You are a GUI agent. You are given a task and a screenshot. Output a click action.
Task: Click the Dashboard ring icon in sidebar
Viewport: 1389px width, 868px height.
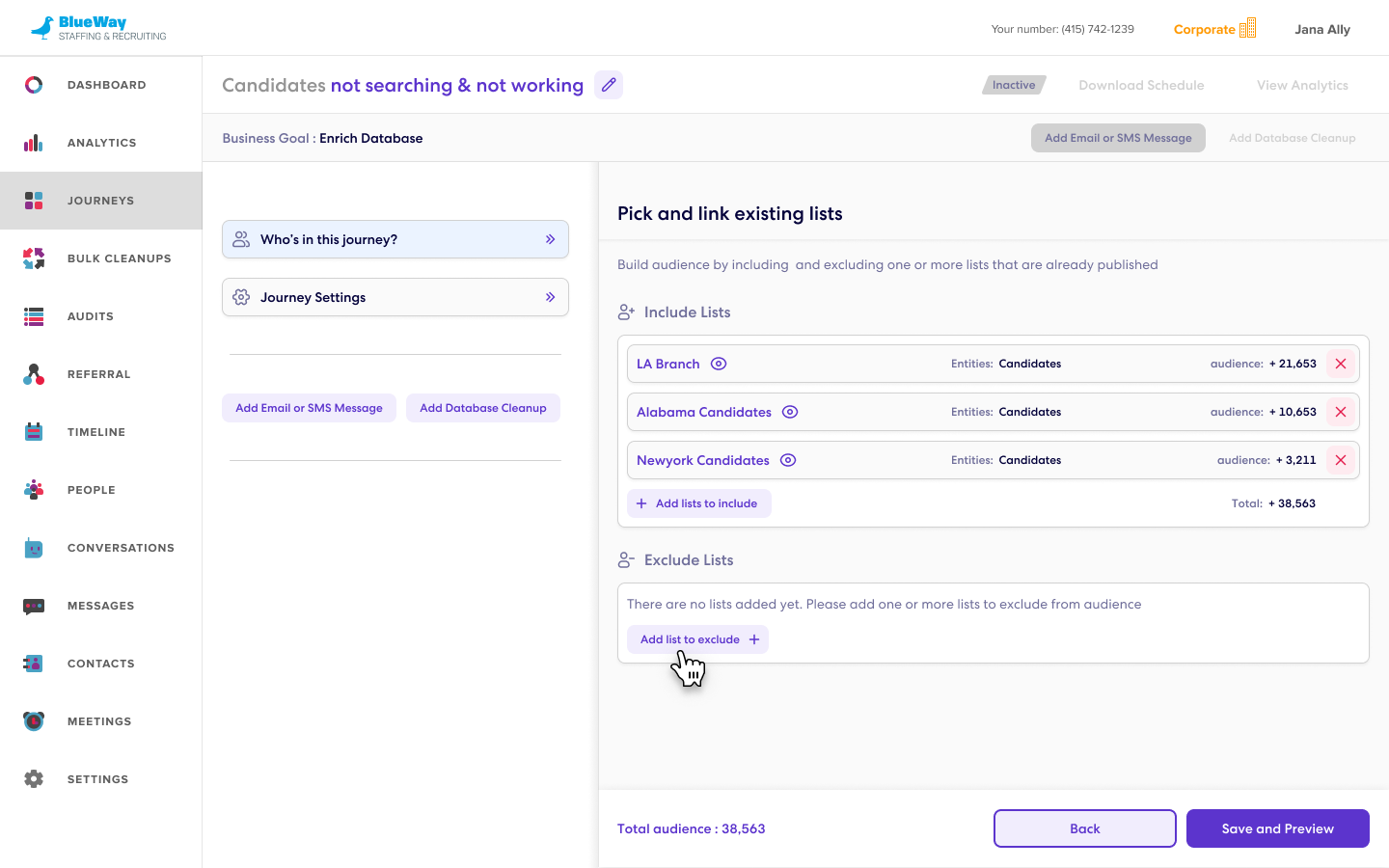click(x=34, y=85)
